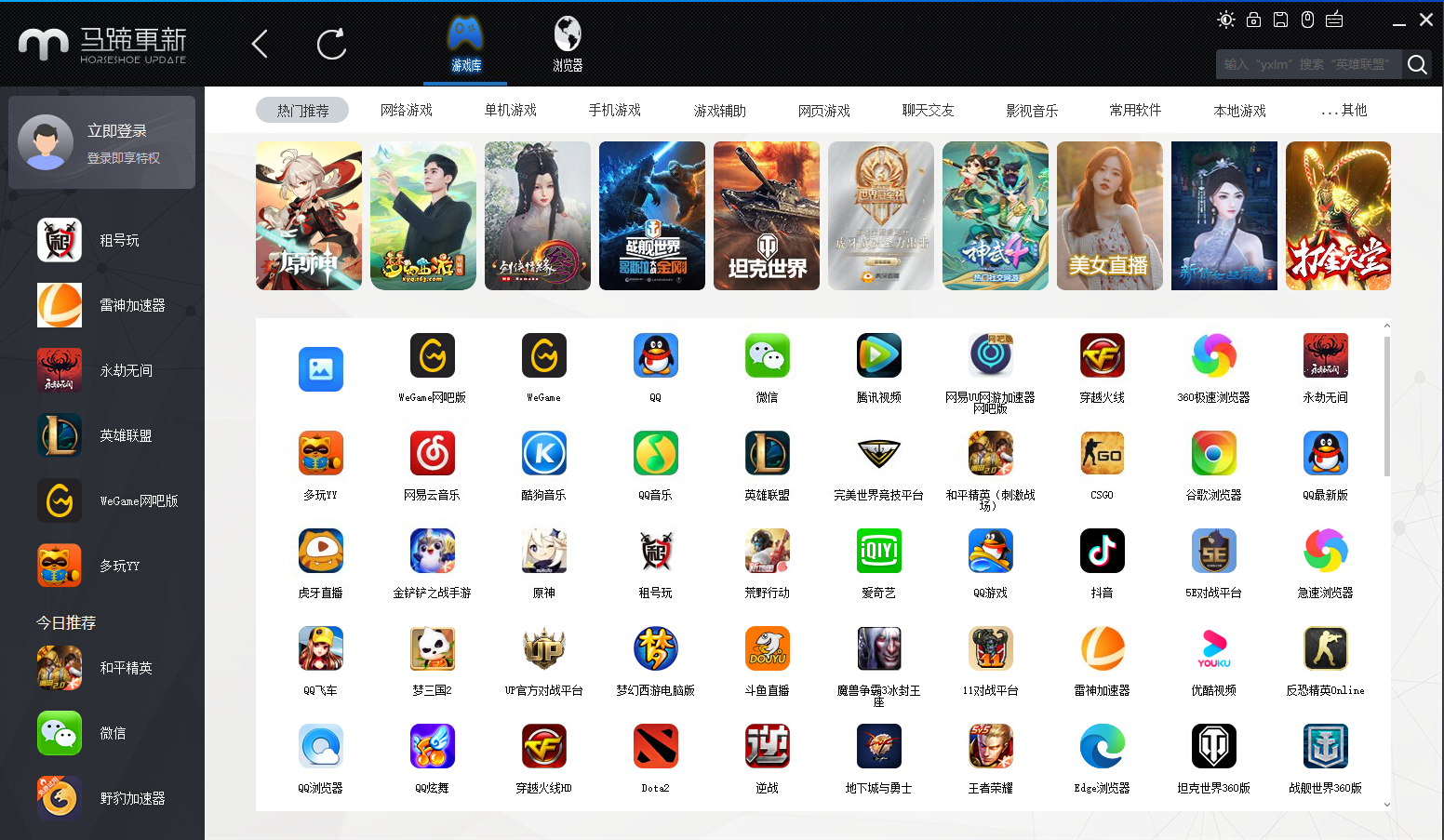
Task: Open 360极速浏览器 icon
Action: tap(1214, 355)
